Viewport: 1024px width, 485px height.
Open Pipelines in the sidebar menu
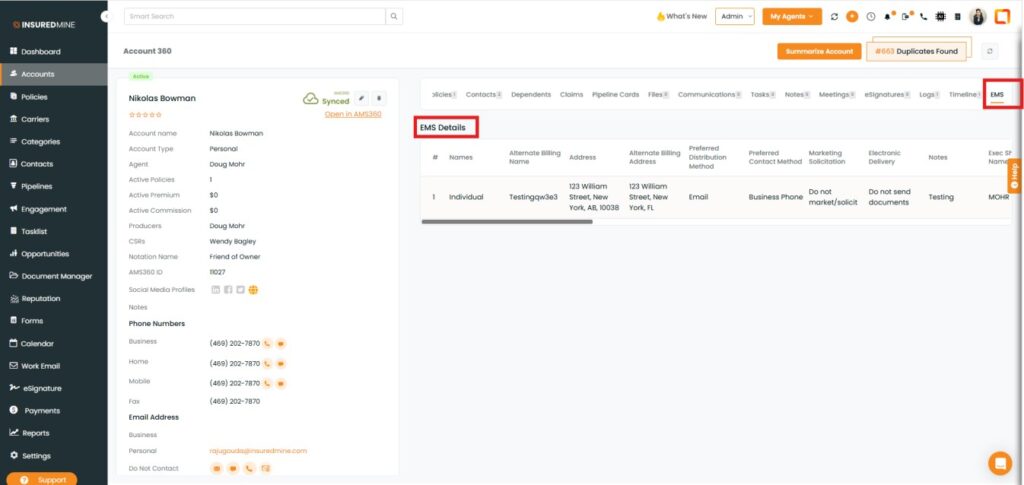click(x=37, y=186)
